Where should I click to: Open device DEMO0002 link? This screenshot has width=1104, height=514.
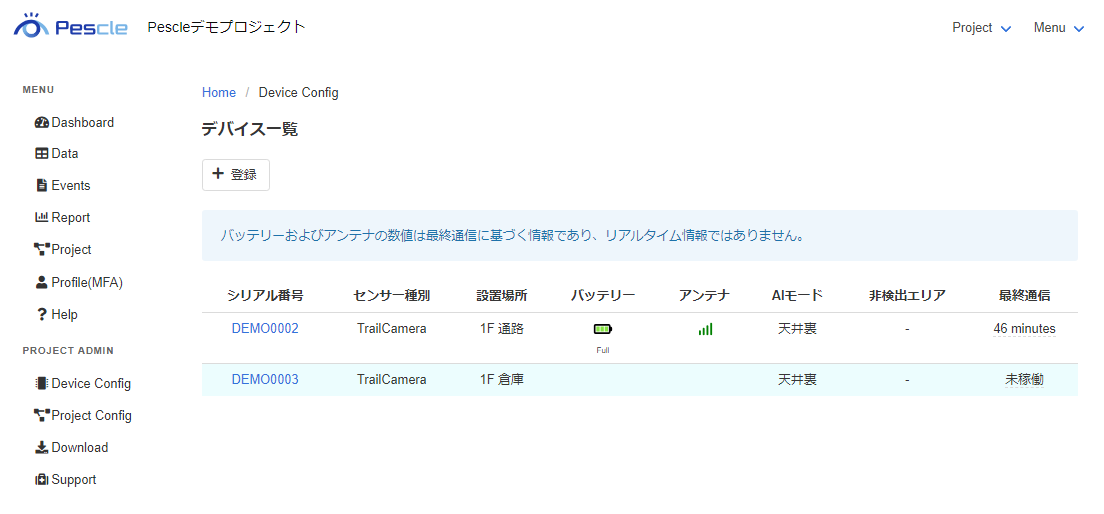tap(265, 328)
